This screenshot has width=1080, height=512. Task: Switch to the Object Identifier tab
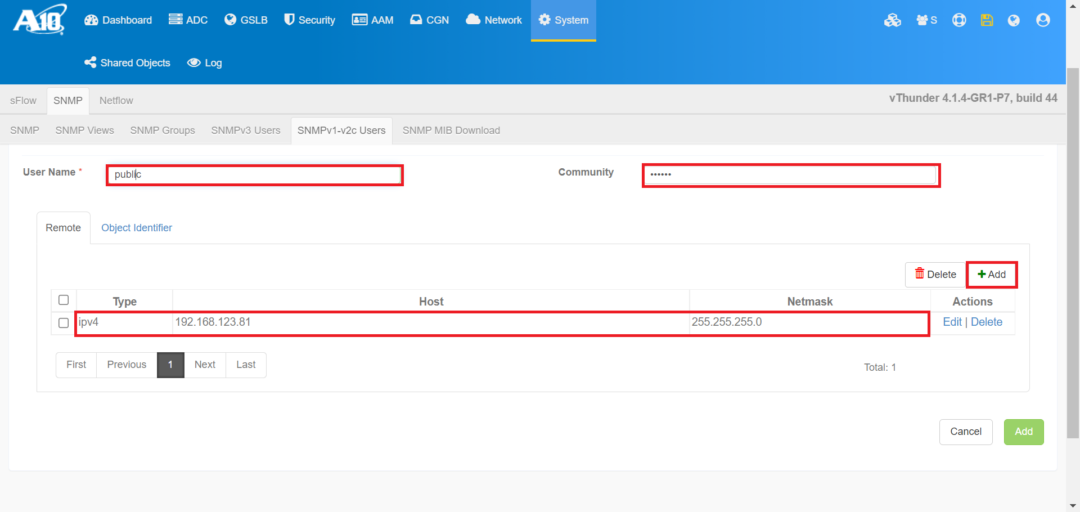[x=136, y=228]
